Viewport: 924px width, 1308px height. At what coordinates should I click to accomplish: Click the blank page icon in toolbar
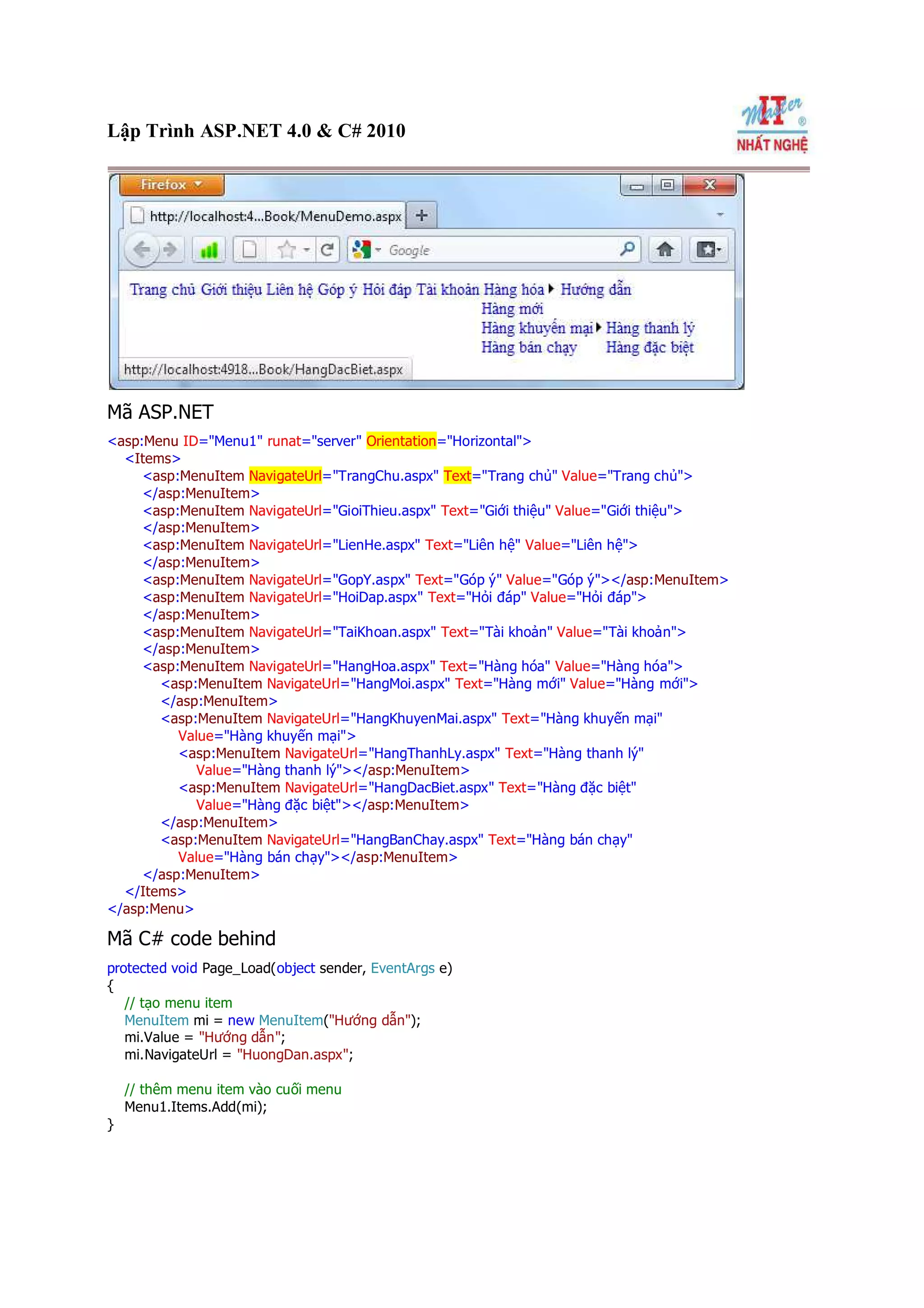click(x=249, y=250)
